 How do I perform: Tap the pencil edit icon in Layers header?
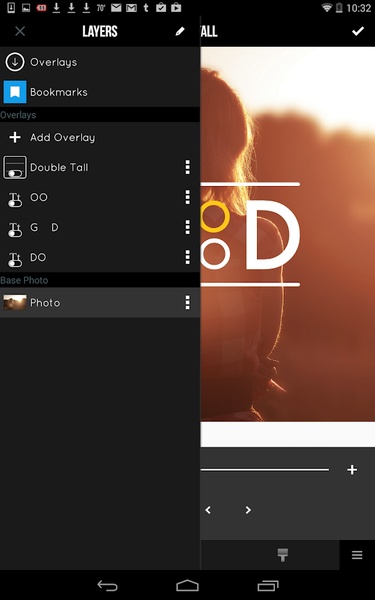tap(180, 31)
